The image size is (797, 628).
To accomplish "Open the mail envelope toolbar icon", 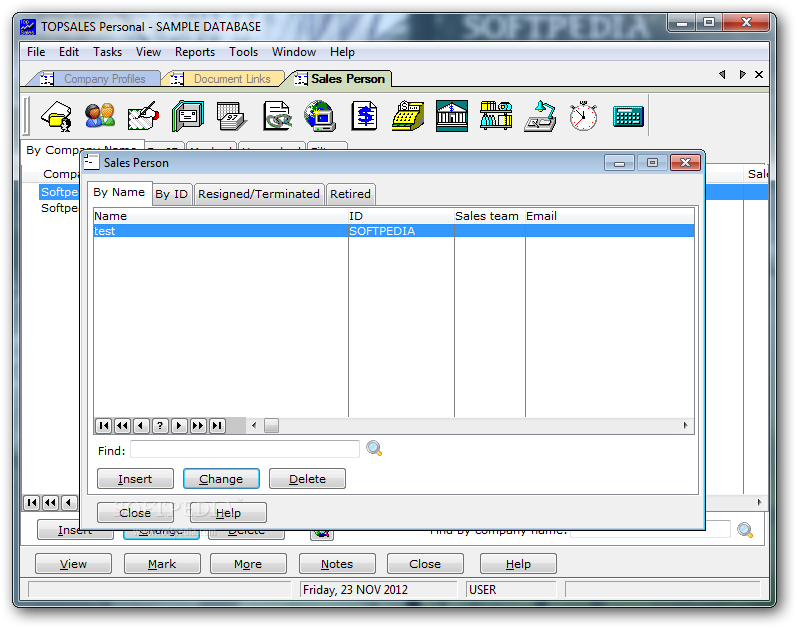I will click(188, 116).
